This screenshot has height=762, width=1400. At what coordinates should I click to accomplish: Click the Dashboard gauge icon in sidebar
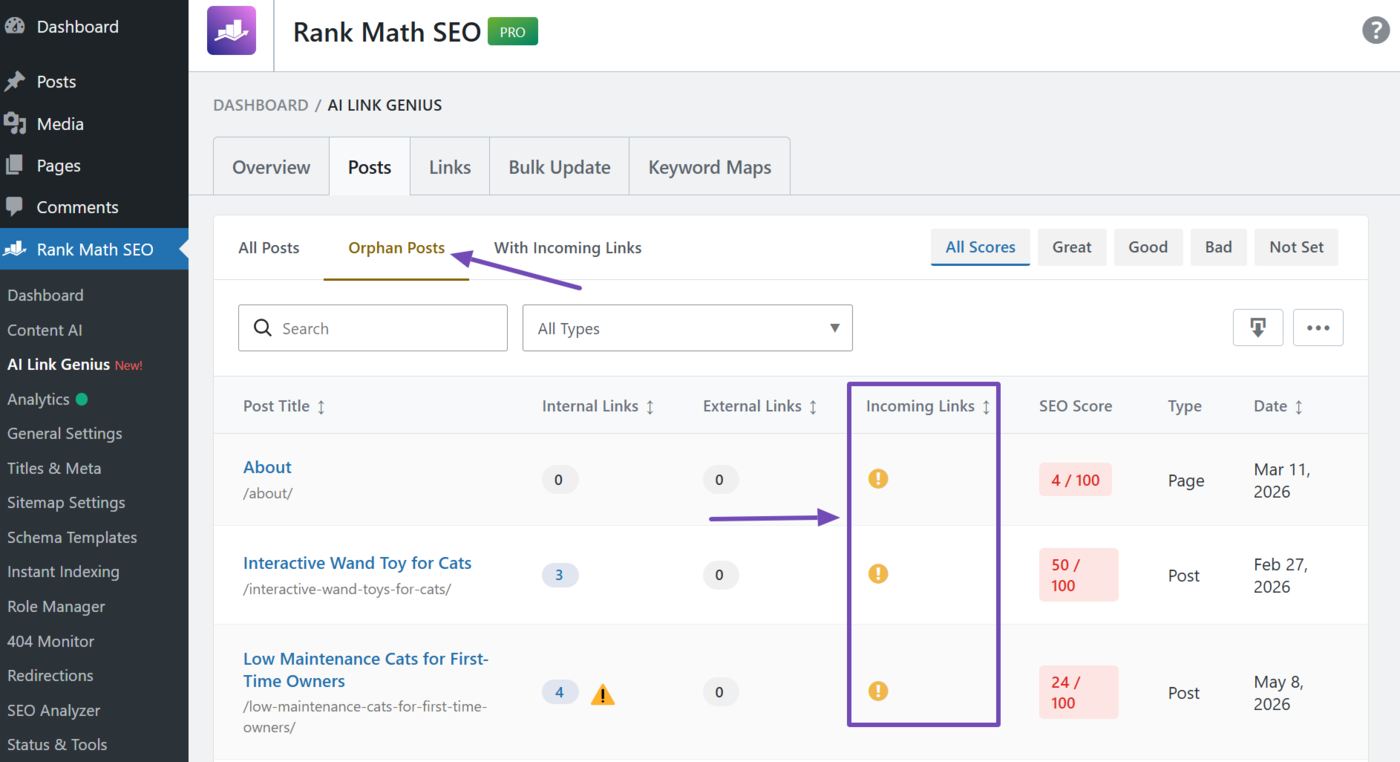coord(15,27)
